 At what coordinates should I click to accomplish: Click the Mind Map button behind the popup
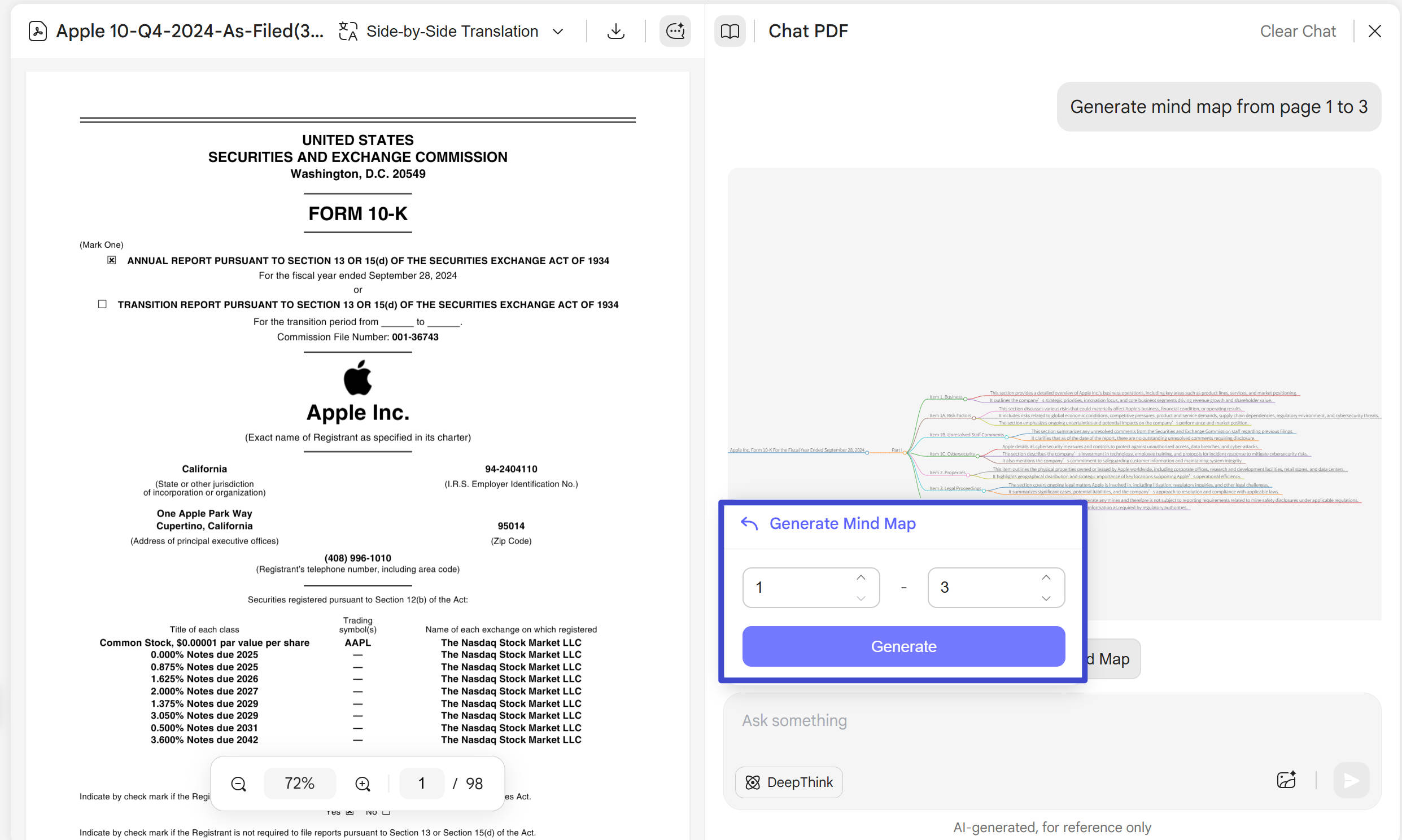pos(1113,659)
